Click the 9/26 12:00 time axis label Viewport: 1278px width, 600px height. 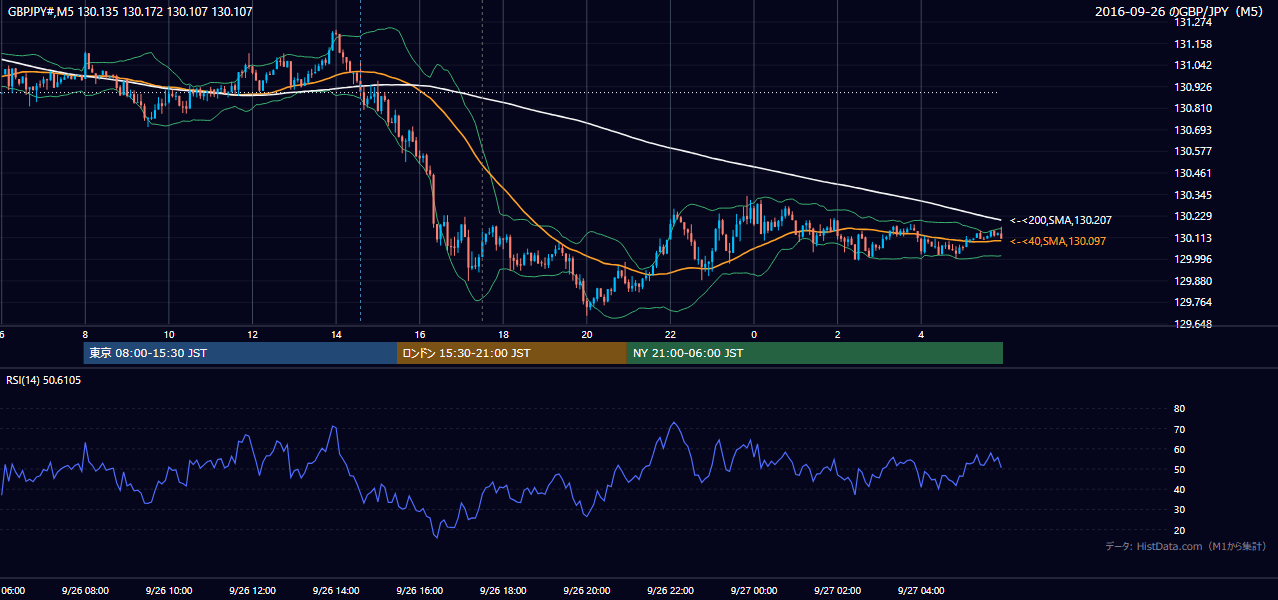tap(251, 591)
